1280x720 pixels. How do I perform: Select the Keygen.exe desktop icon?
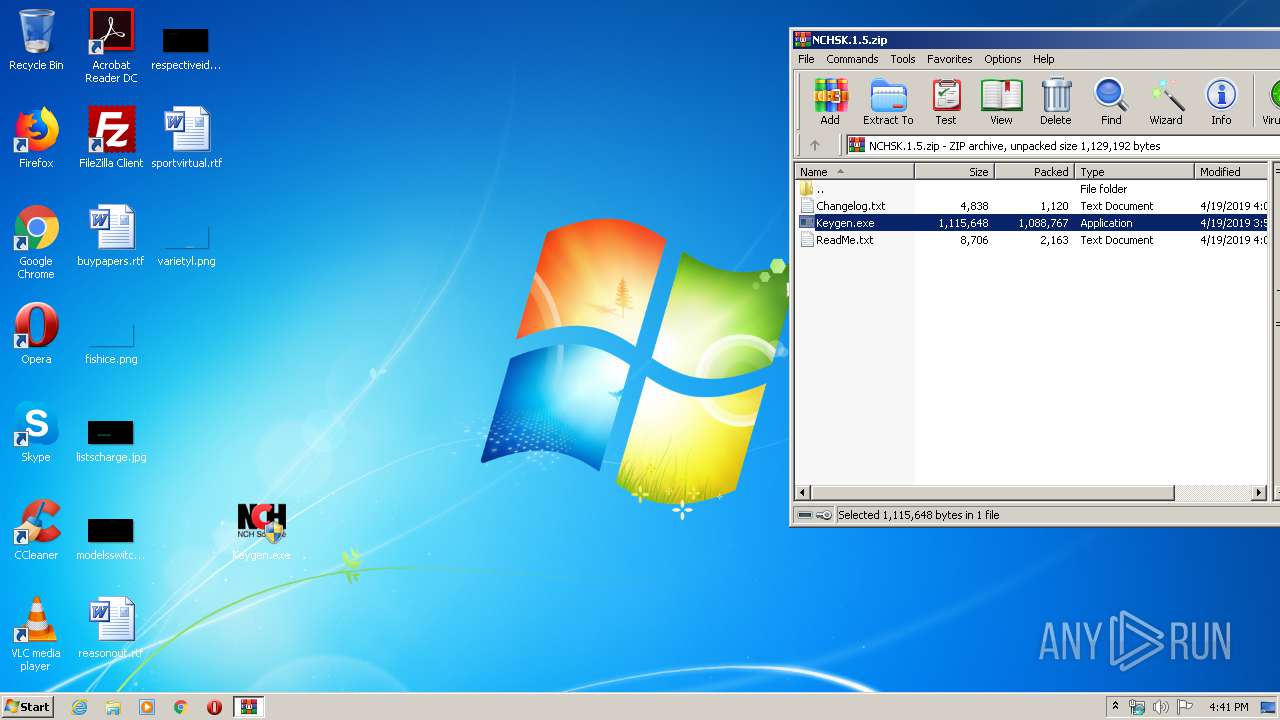pos(262,530)
